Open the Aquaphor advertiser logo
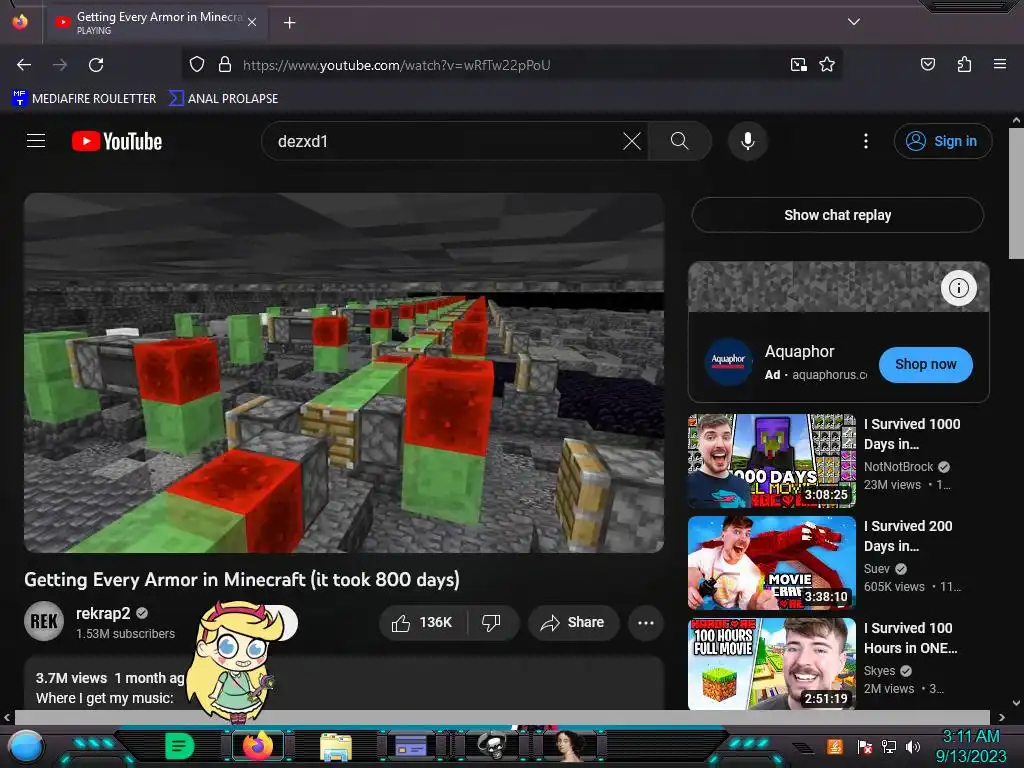 coord(728,361)
